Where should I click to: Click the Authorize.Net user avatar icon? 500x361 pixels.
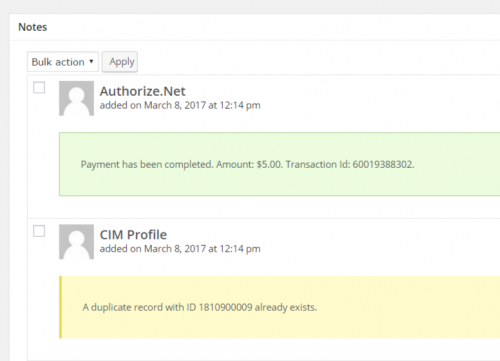coord(76,98)
